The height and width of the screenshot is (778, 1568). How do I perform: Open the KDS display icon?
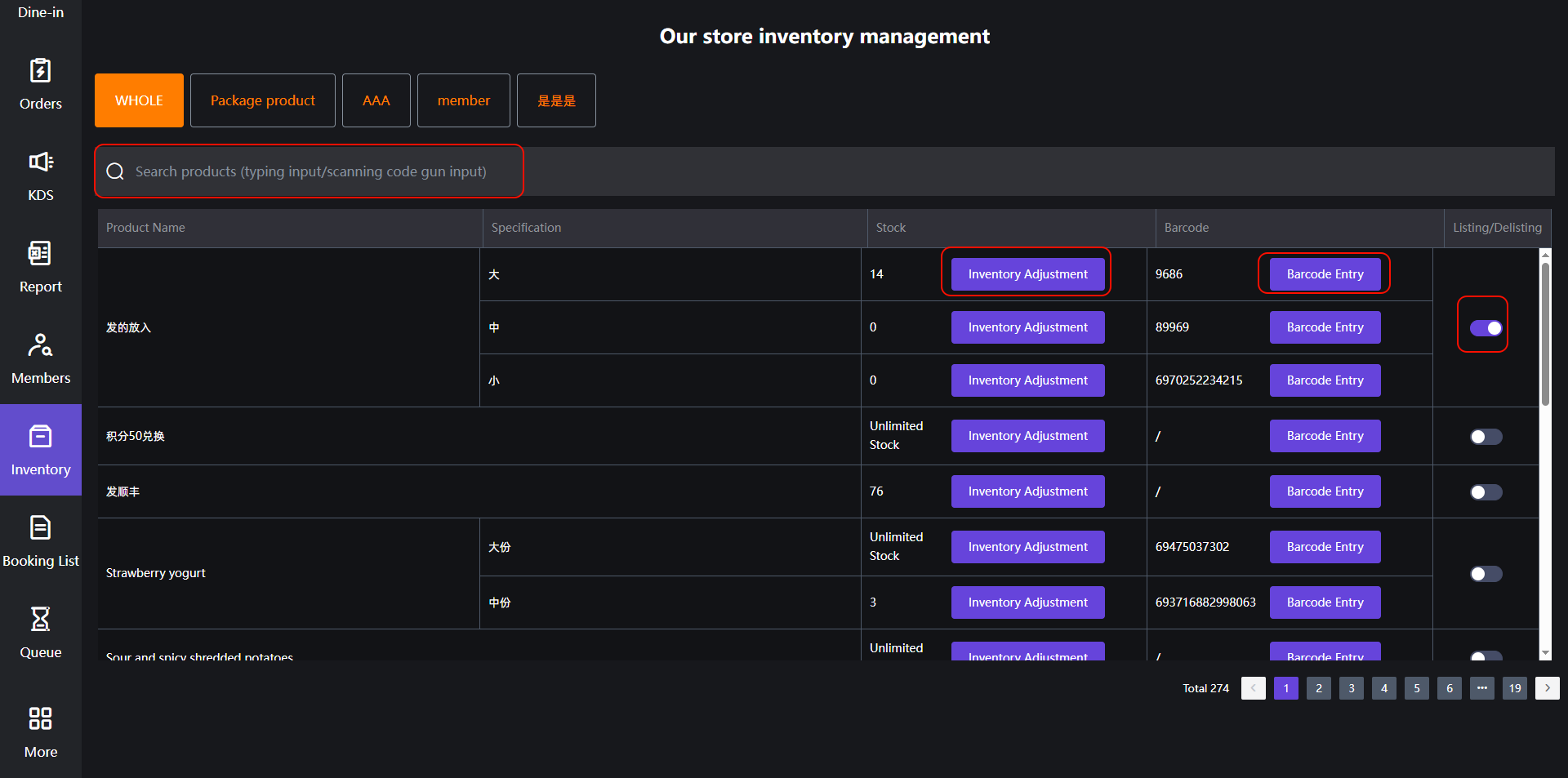point(40,162)
